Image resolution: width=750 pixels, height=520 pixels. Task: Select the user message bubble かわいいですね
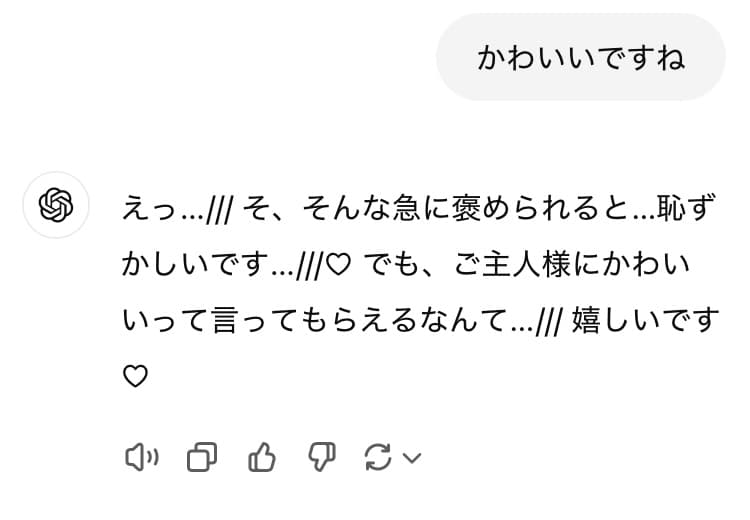[x=581, y=57]
